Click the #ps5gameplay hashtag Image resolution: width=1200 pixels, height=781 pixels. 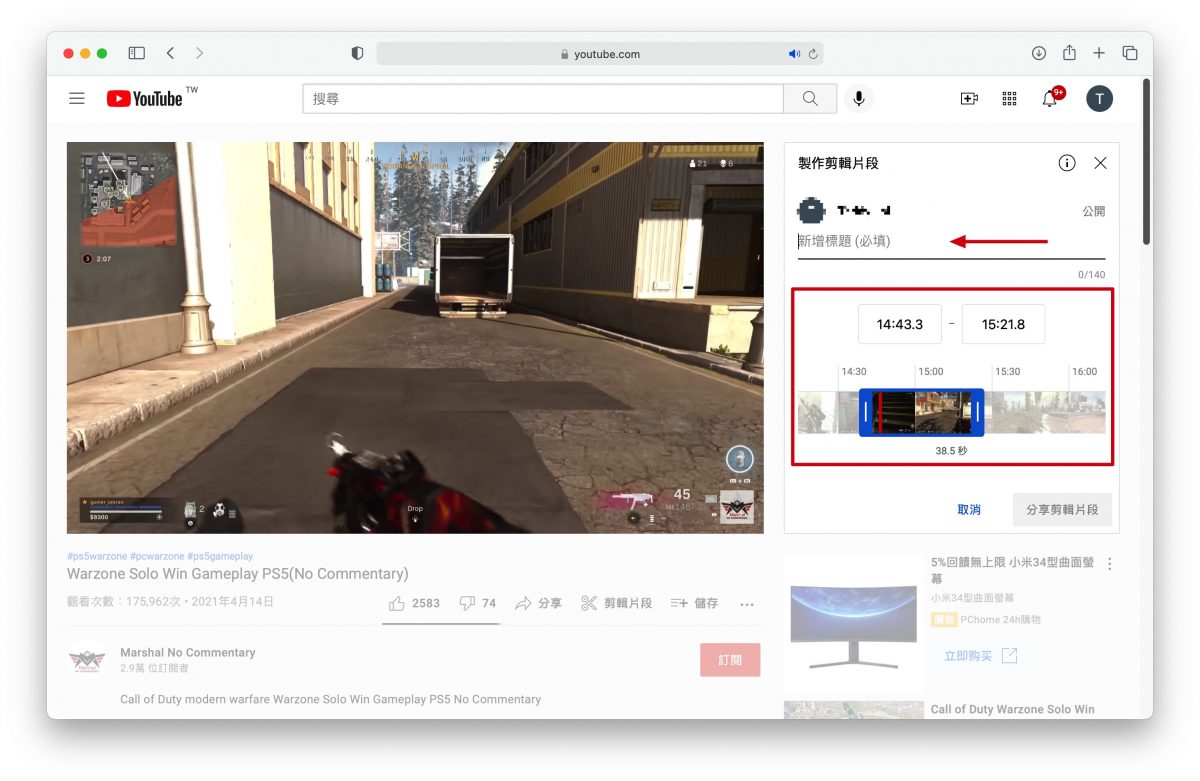pyautogui.click(x=220, y=556)
